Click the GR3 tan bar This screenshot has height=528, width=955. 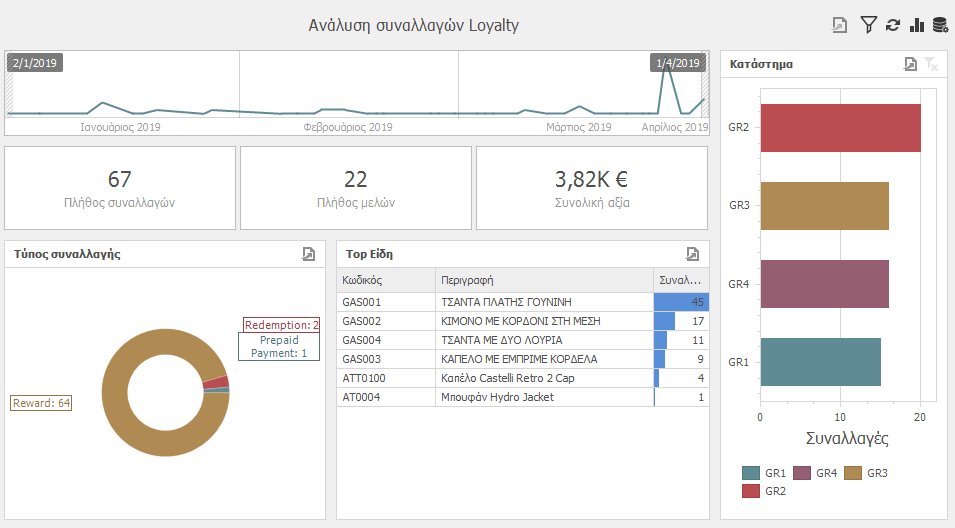825,206
